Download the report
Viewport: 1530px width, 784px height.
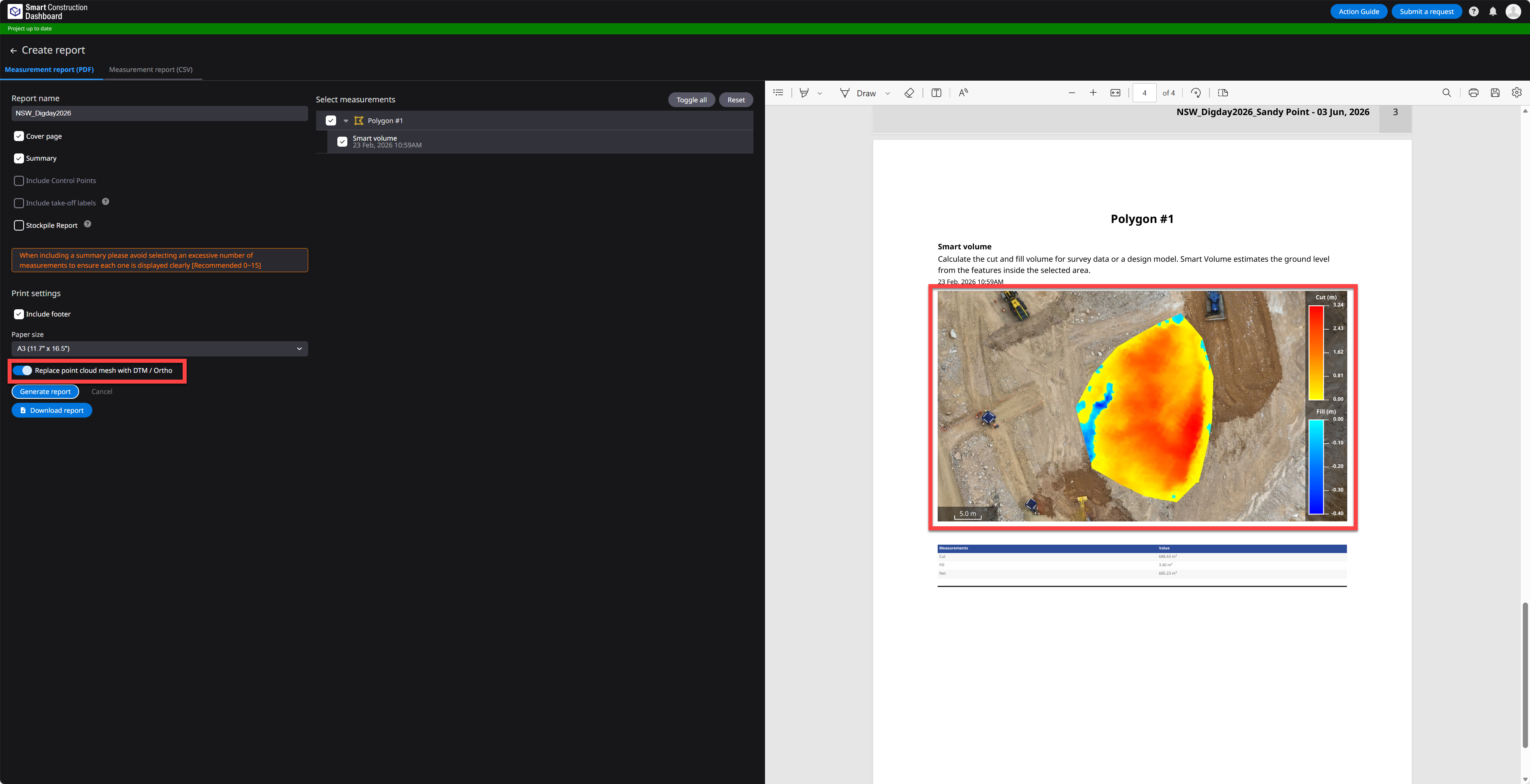click(52, 410)
